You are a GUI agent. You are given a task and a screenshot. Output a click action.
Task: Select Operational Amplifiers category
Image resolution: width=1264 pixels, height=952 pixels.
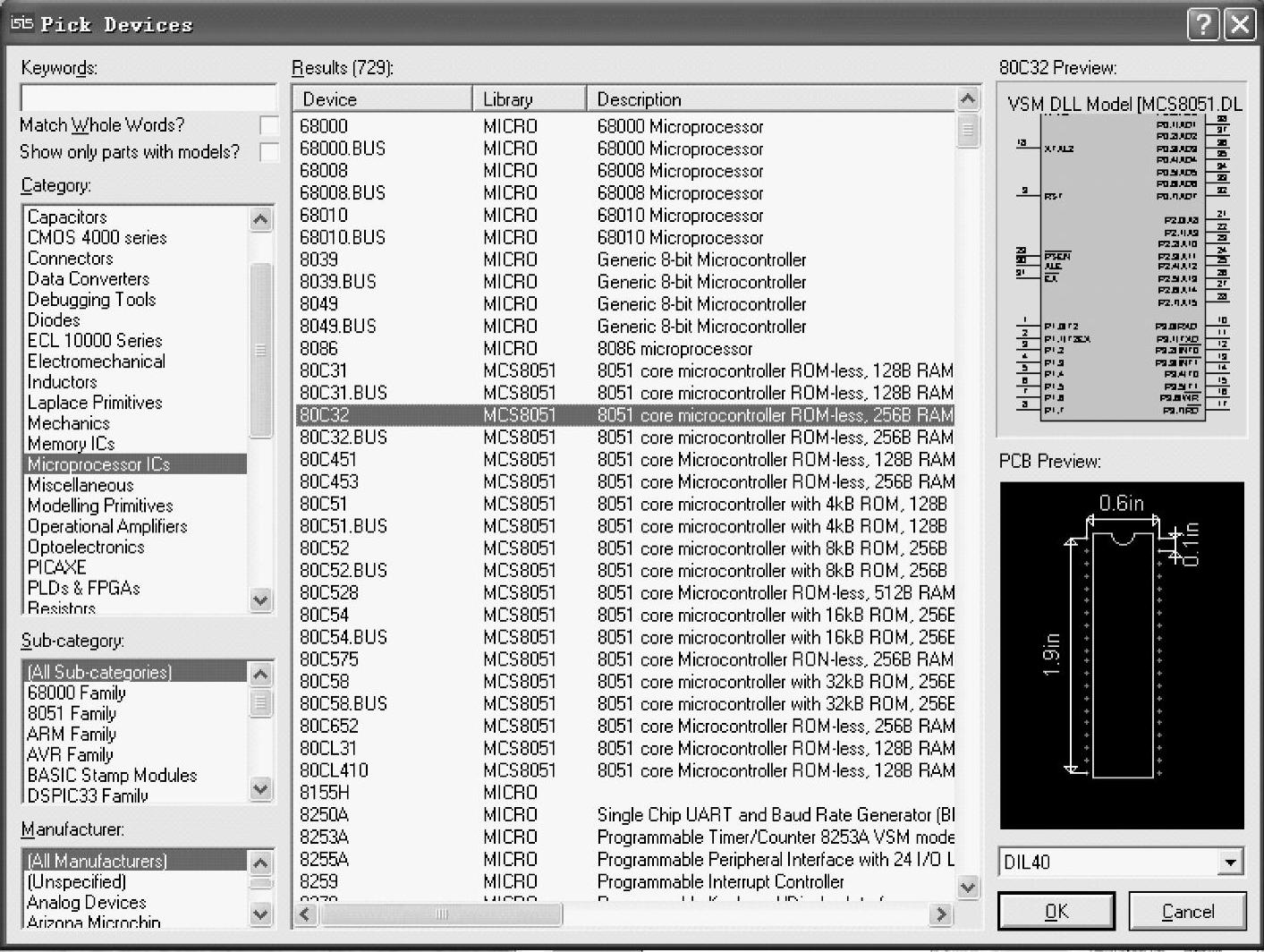point(107,526)
